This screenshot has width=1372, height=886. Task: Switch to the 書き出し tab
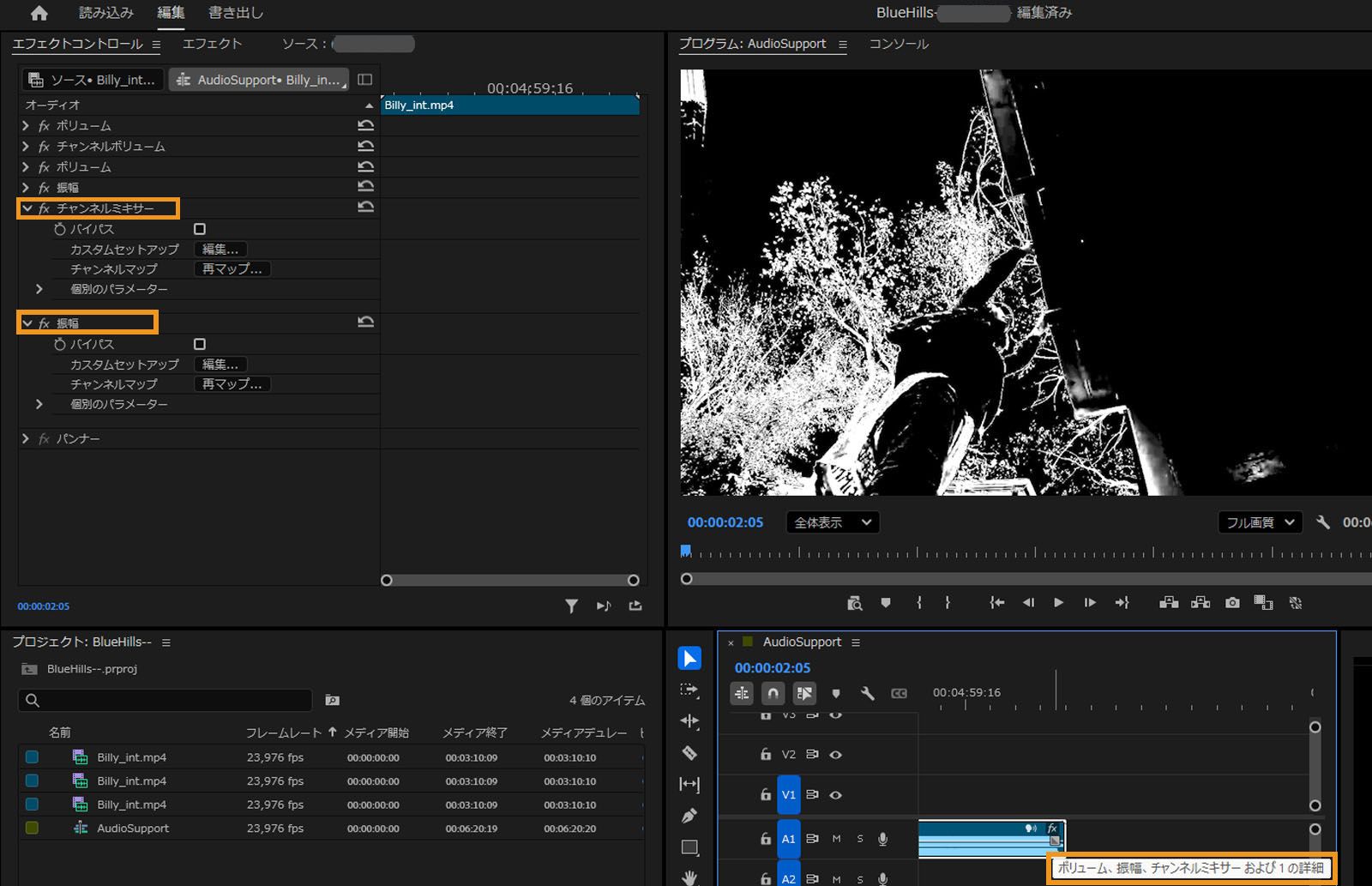(x=236, y=13)
